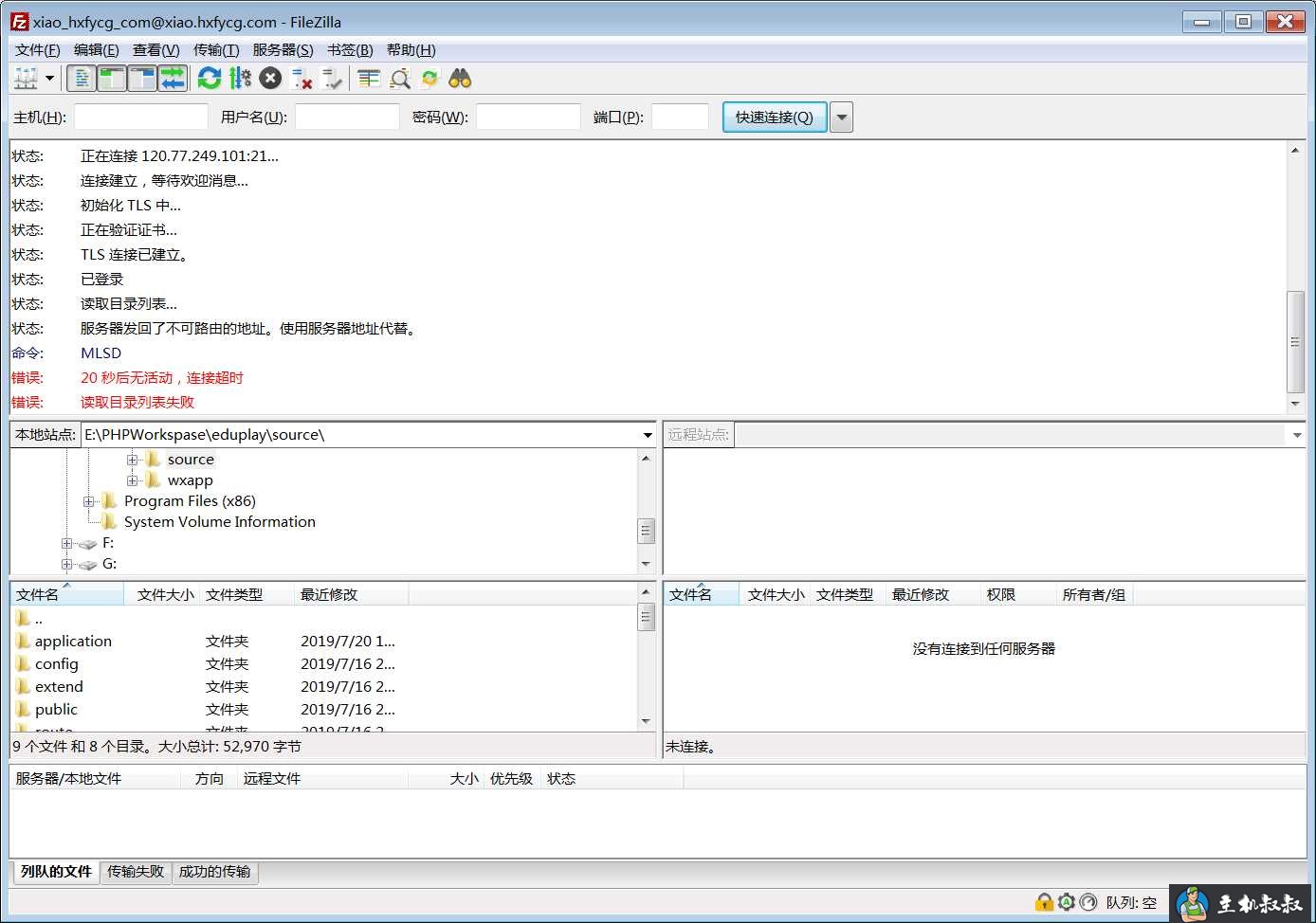Toggle transfer queue display
This screenshot has width=1316, height=923.
[x=173, y=79]
